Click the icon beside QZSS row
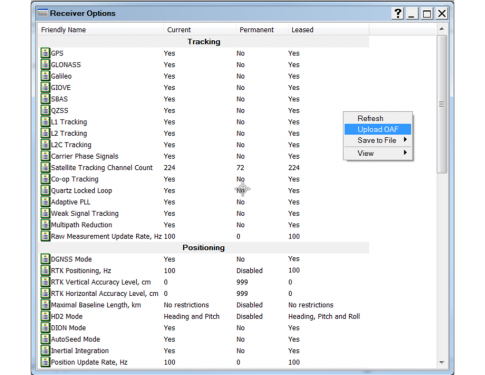 45,110
